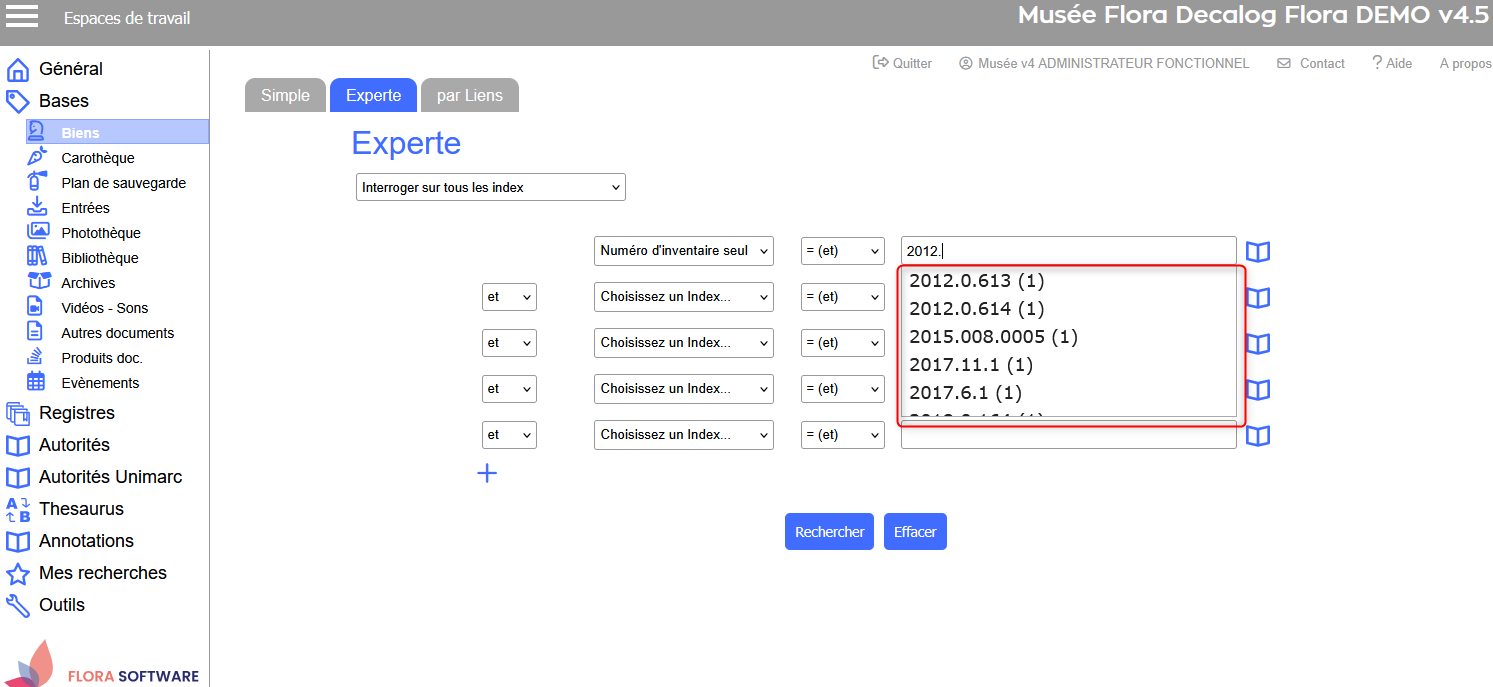Click the Photothèque icon in sidebar
This screenshot has height=687, width=1493.
click(x=37, y=232)
